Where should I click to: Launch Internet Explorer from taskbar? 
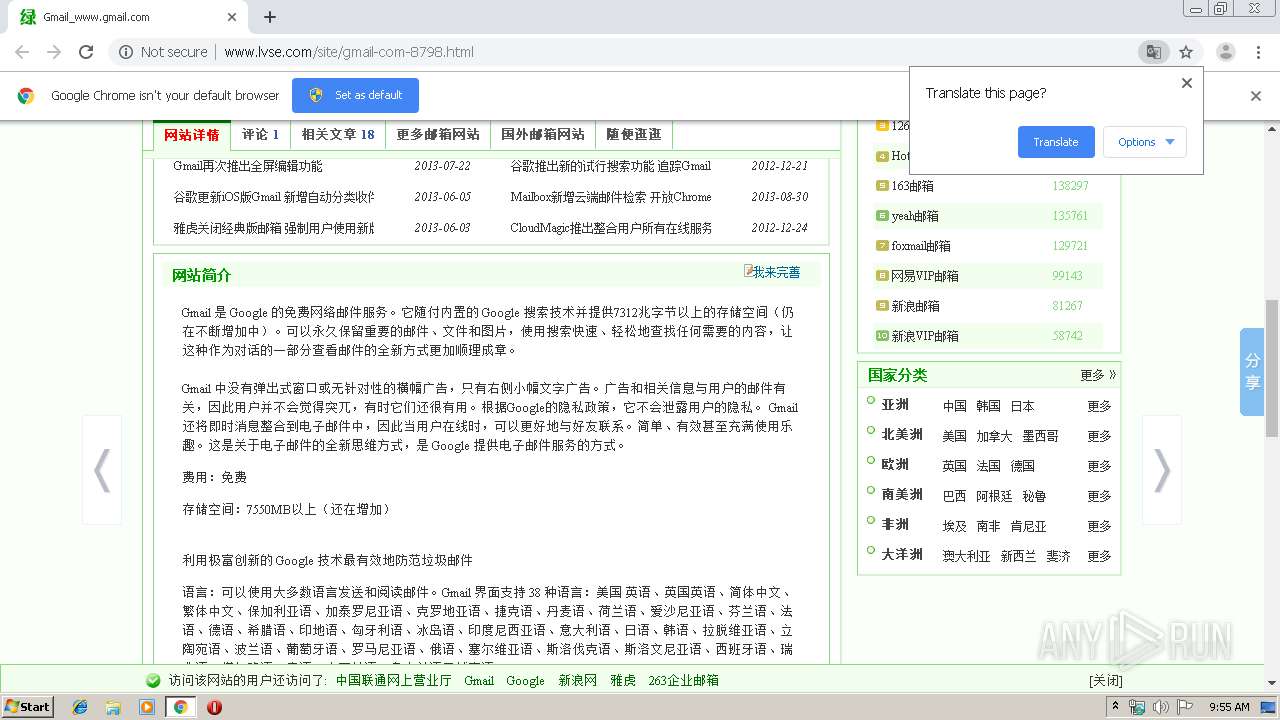80,707
